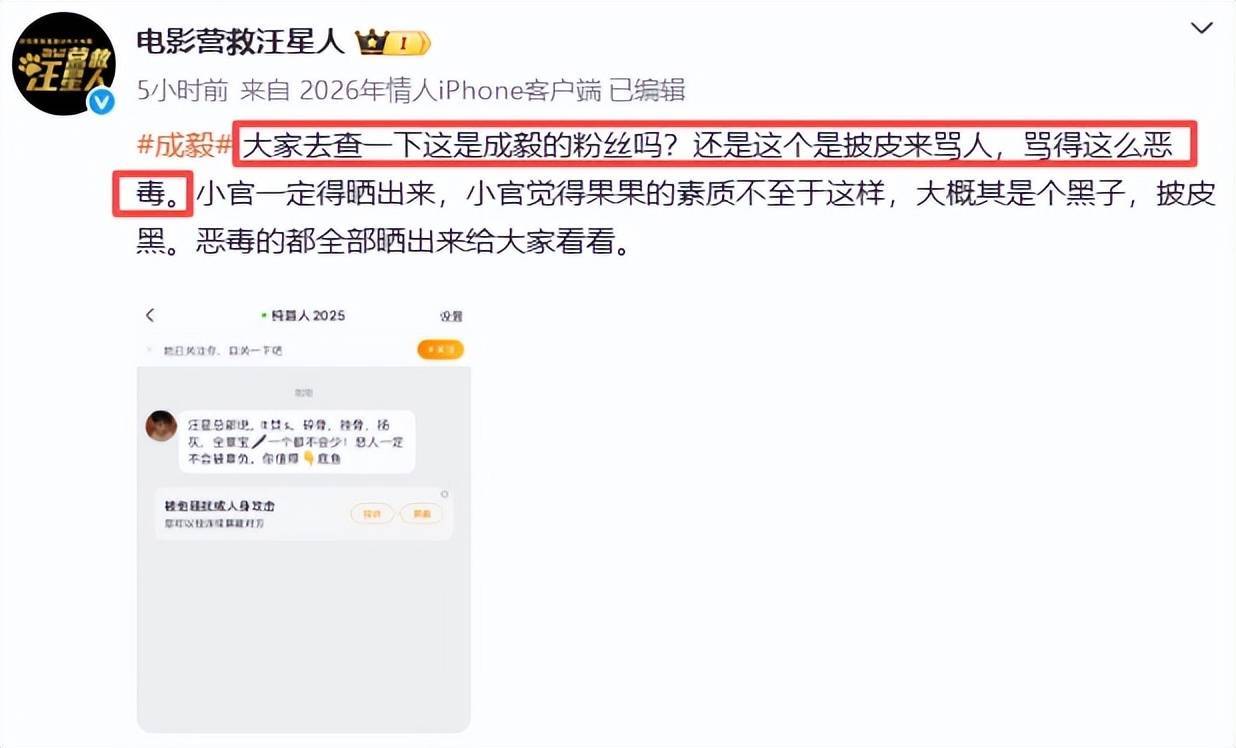
Task: Open 设置 in the chat header
Action: [451, 316]
